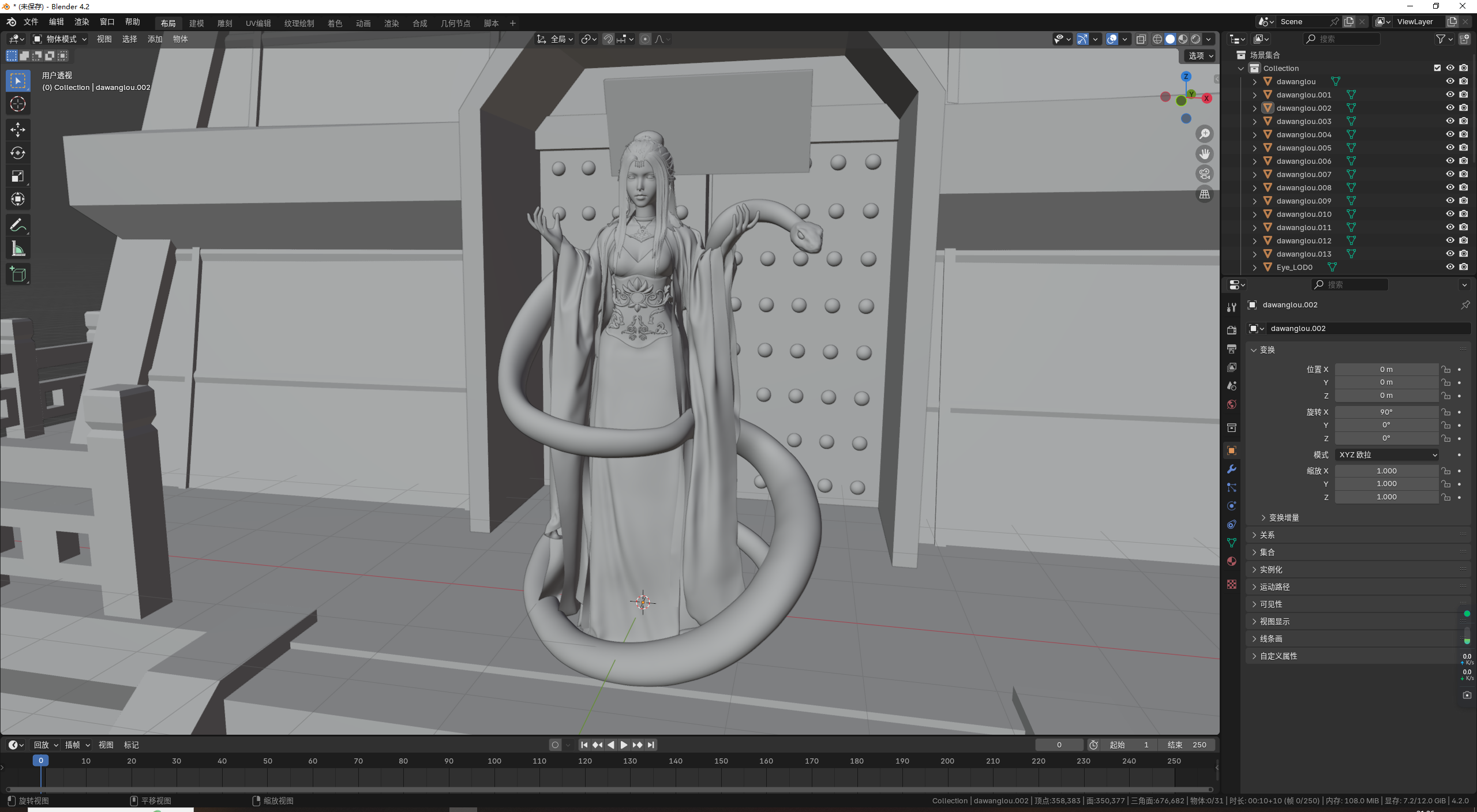Select the Rotate tool in toolbar
The image size is (1477, 812).
[18, 153]
